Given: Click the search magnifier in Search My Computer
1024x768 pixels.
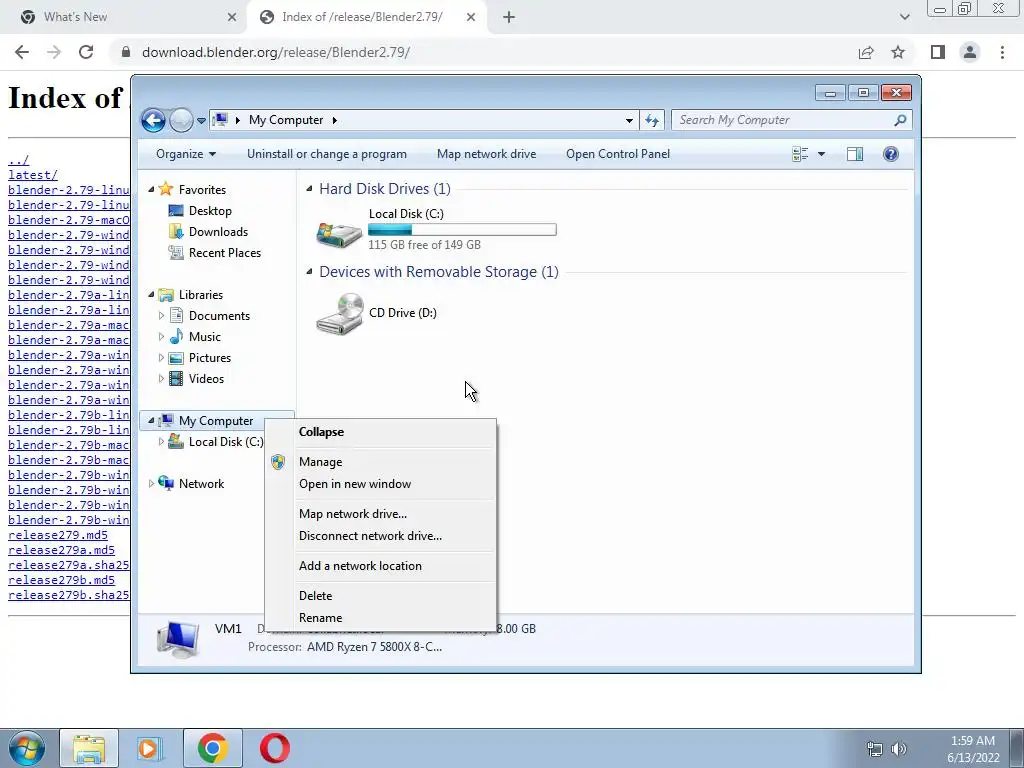Looking at the screenshot, I should click(900, 120).
